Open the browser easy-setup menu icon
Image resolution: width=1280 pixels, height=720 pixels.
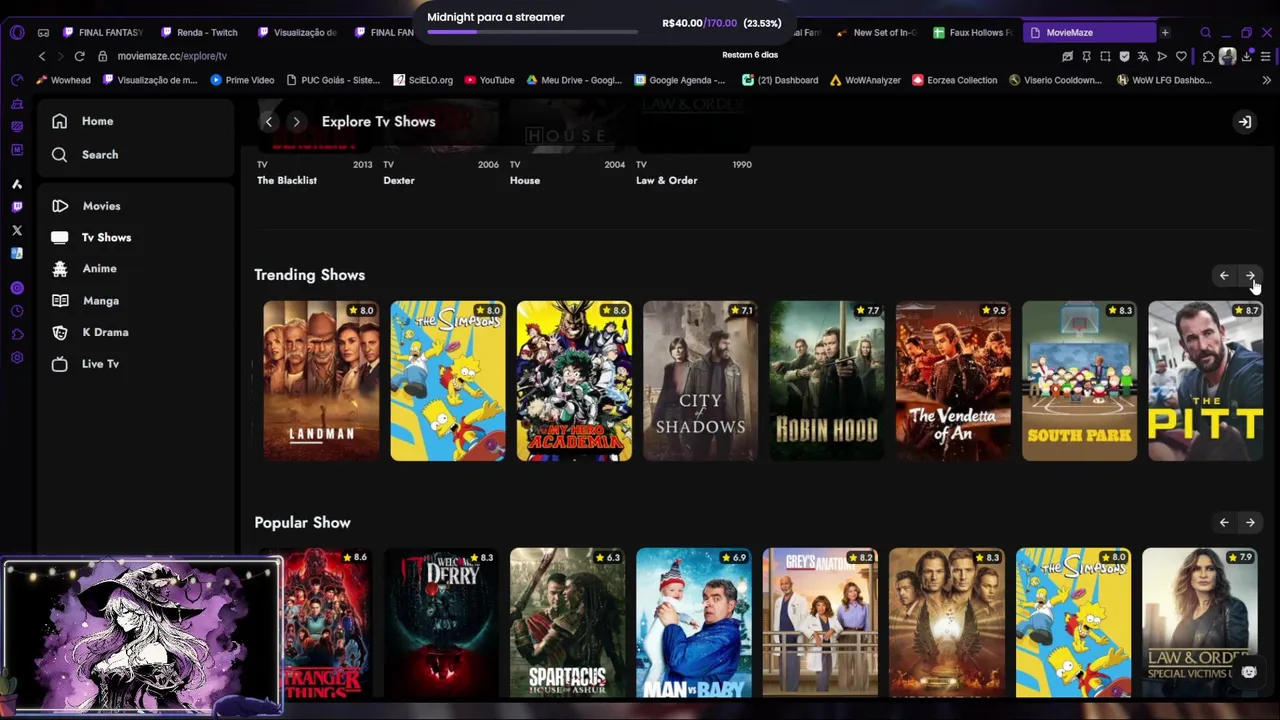[x=1265, y=57]
